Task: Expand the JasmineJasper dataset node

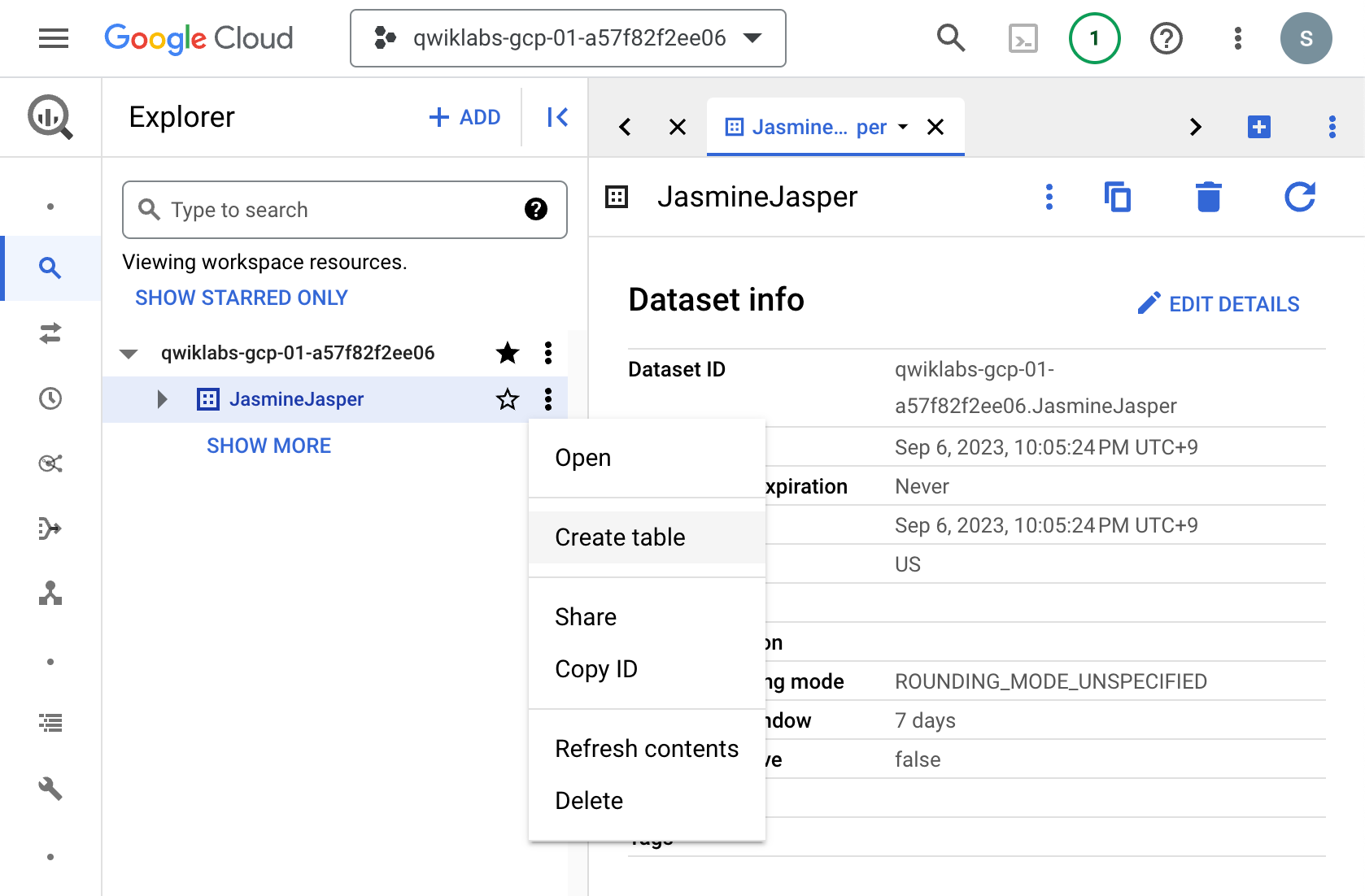Action: click(x=162, y=399)
